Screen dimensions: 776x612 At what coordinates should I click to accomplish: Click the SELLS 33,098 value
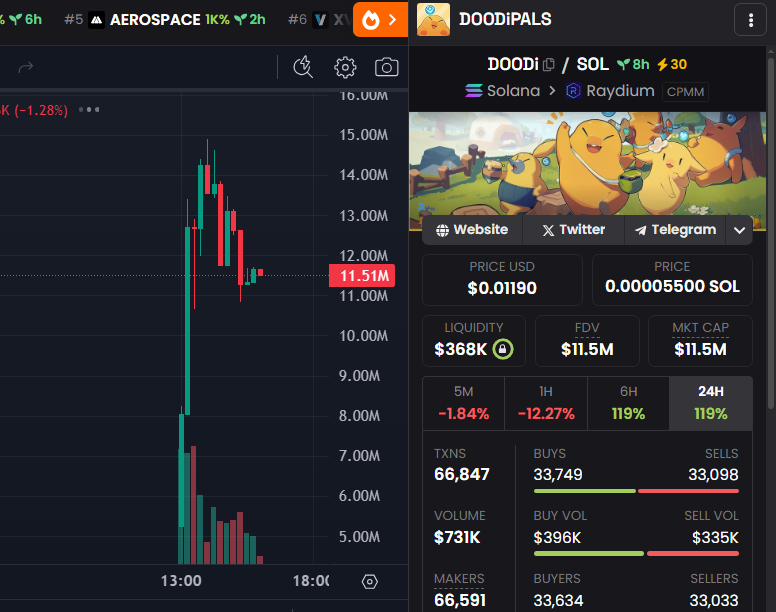[713, 475]
